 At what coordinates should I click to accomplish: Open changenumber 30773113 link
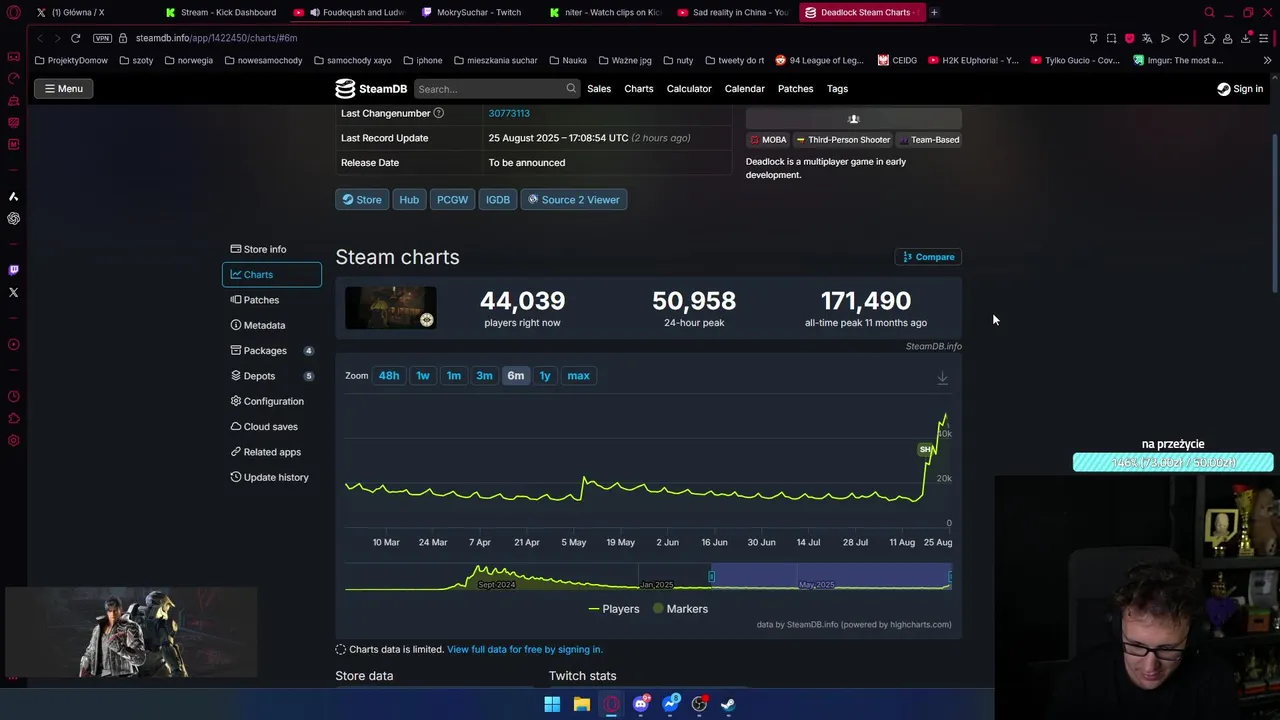pyautogui.click(x=509, y=114)
